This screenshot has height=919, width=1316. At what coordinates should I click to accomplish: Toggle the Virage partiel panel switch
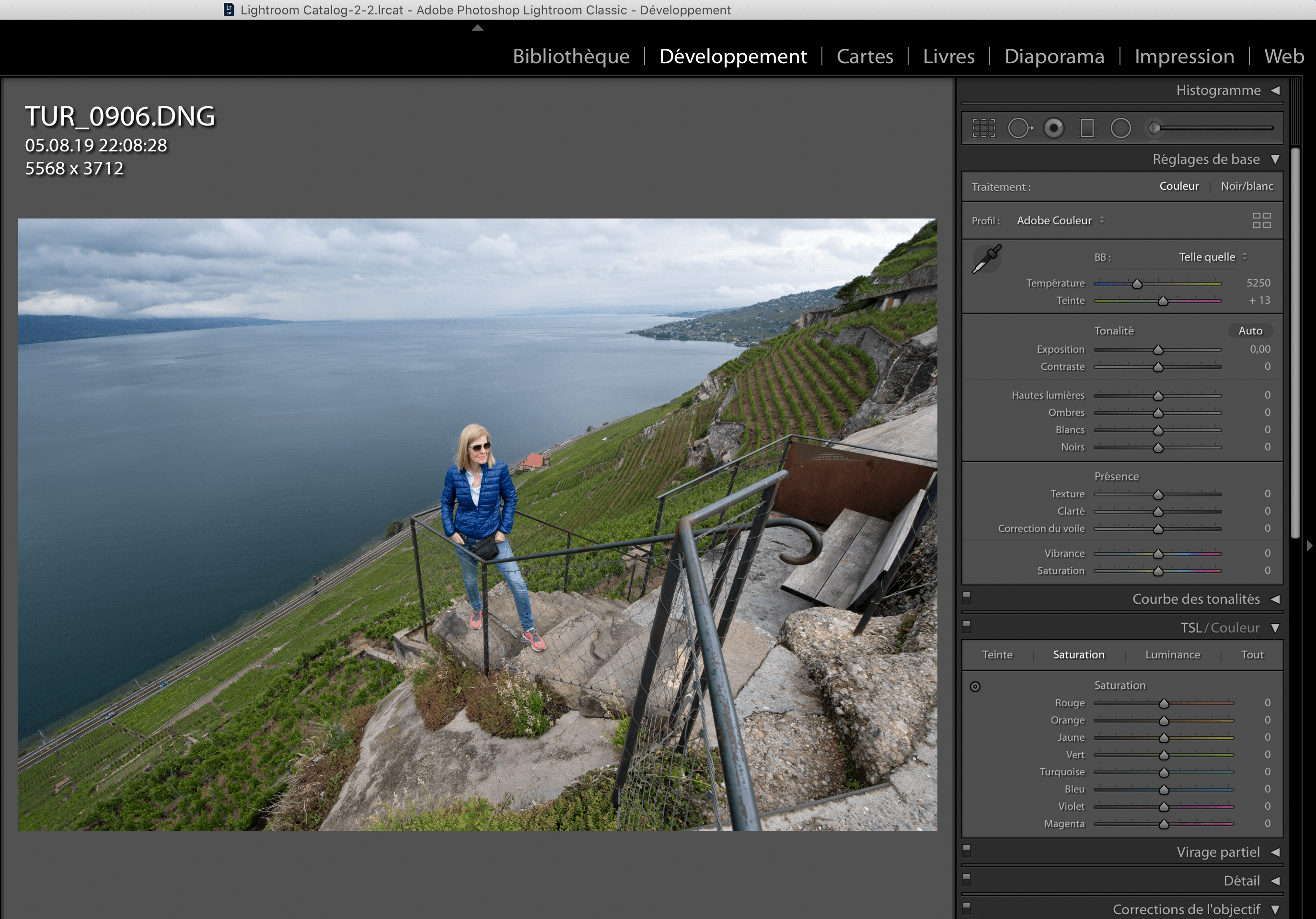(966, 850)
